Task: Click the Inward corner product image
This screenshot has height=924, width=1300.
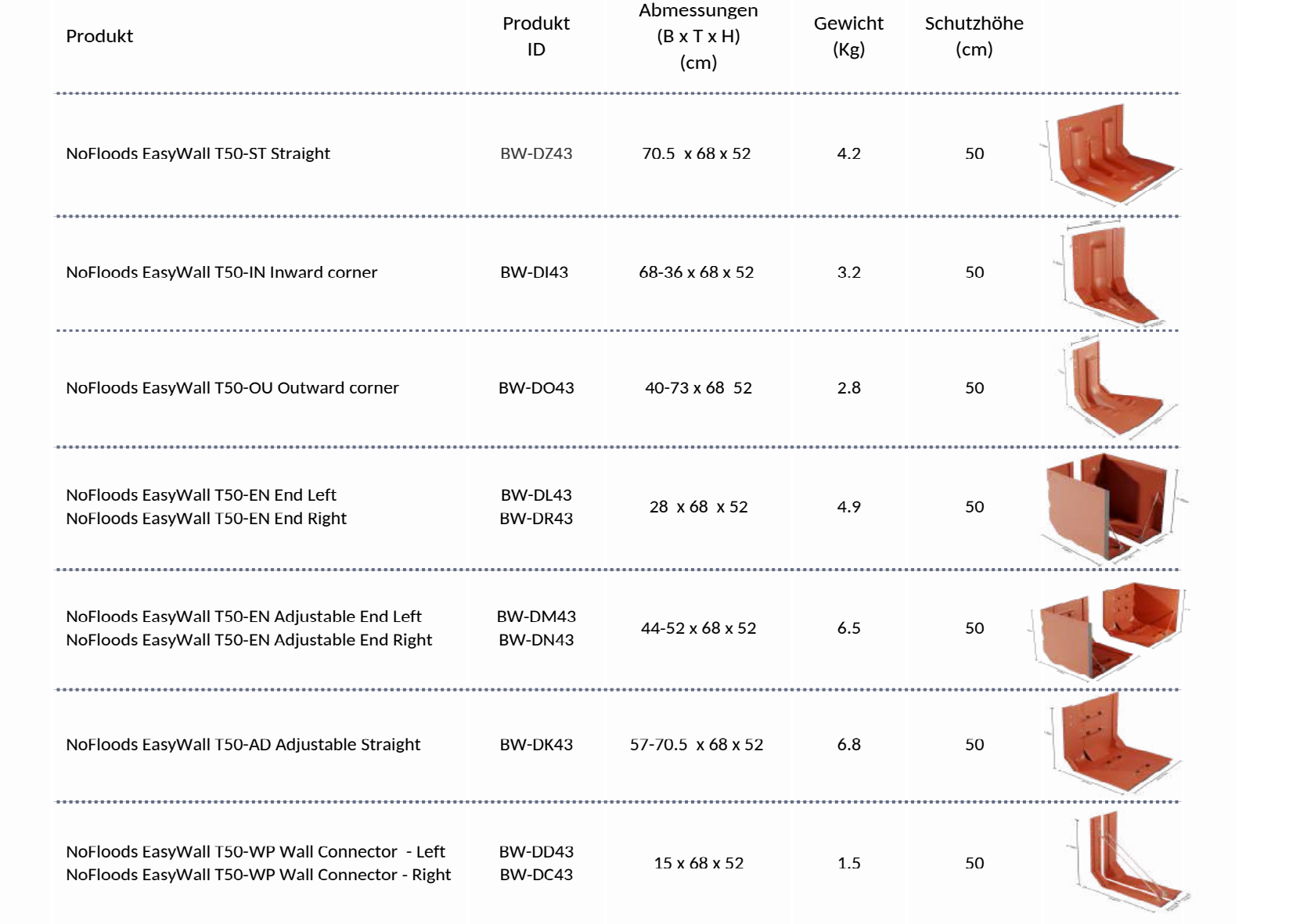Action: [1111, 273]
